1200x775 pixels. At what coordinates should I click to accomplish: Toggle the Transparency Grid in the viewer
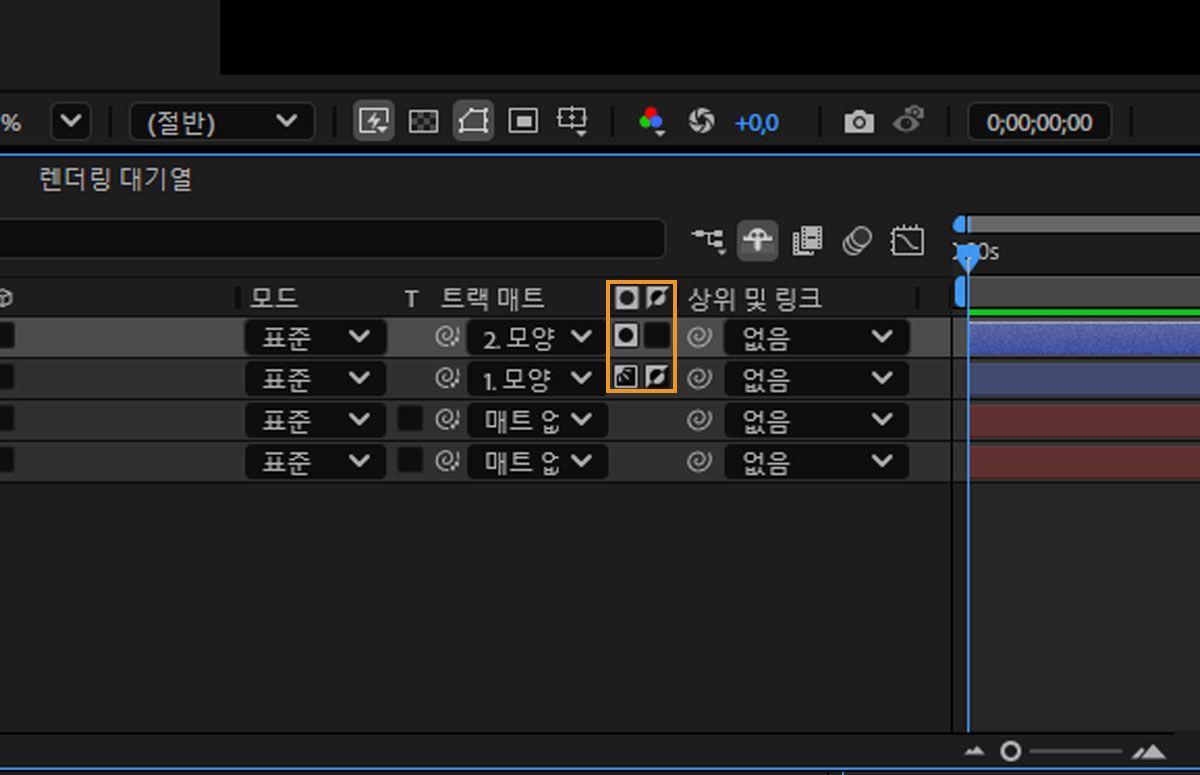[x=424, y=121]
